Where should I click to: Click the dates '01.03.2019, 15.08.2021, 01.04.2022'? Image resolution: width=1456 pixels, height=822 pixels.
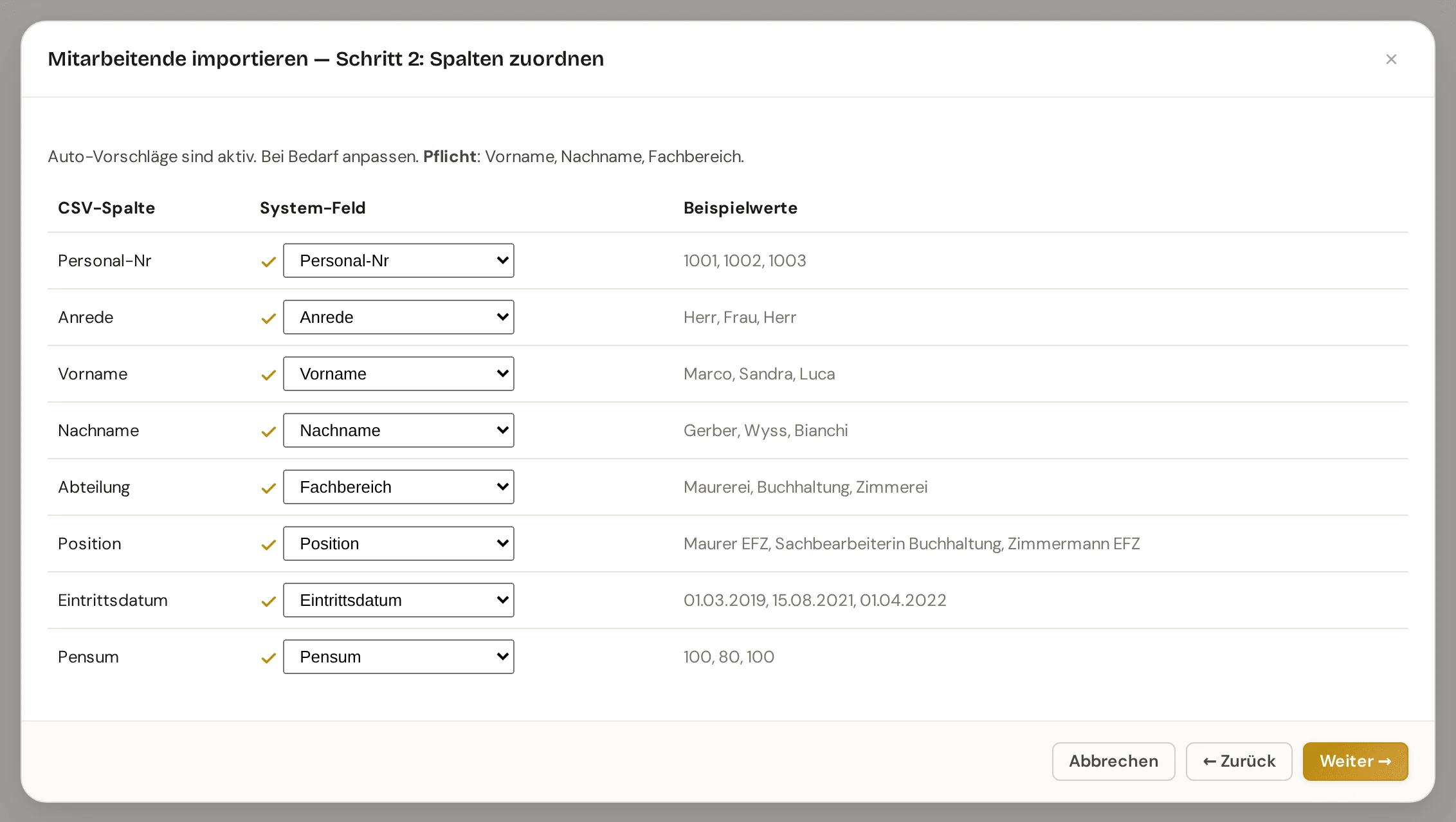815,600
